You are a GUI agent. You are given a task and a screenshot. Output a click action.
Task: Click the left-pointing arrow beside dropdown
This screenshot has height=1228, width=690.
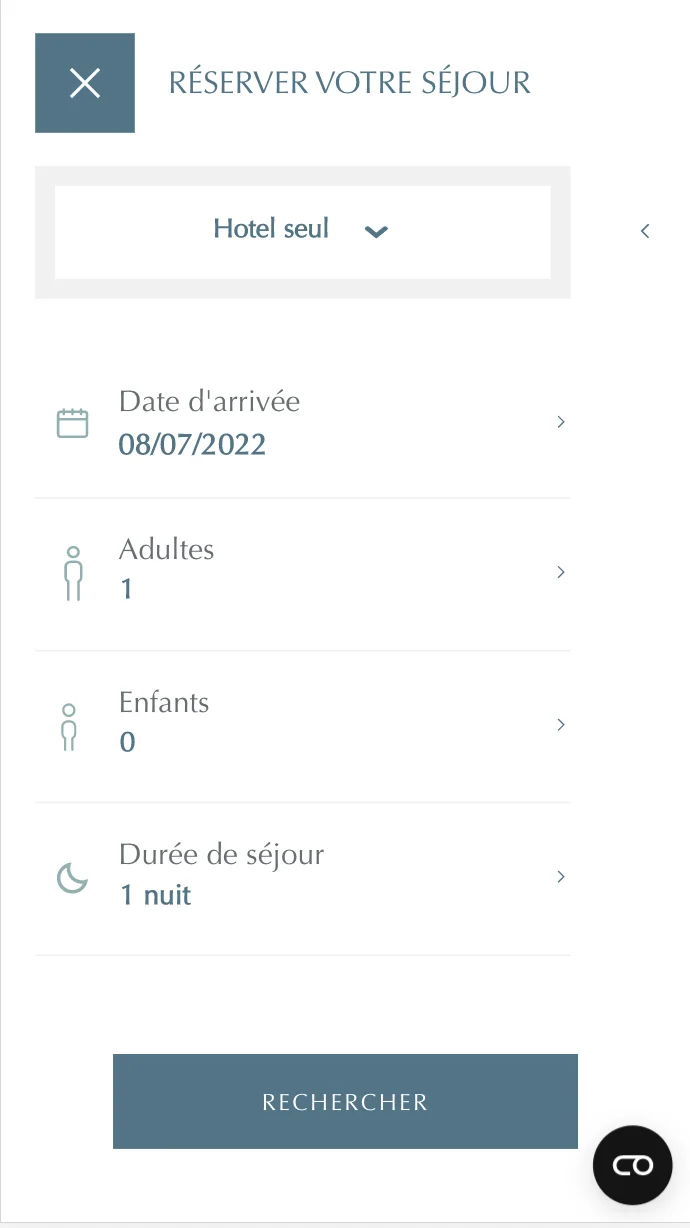point(645,231)
